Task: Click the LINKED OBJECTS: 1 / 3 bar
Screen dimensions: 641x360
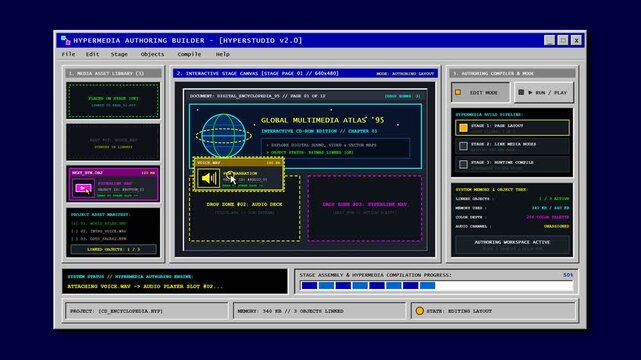Action: (x=113, y=249)
